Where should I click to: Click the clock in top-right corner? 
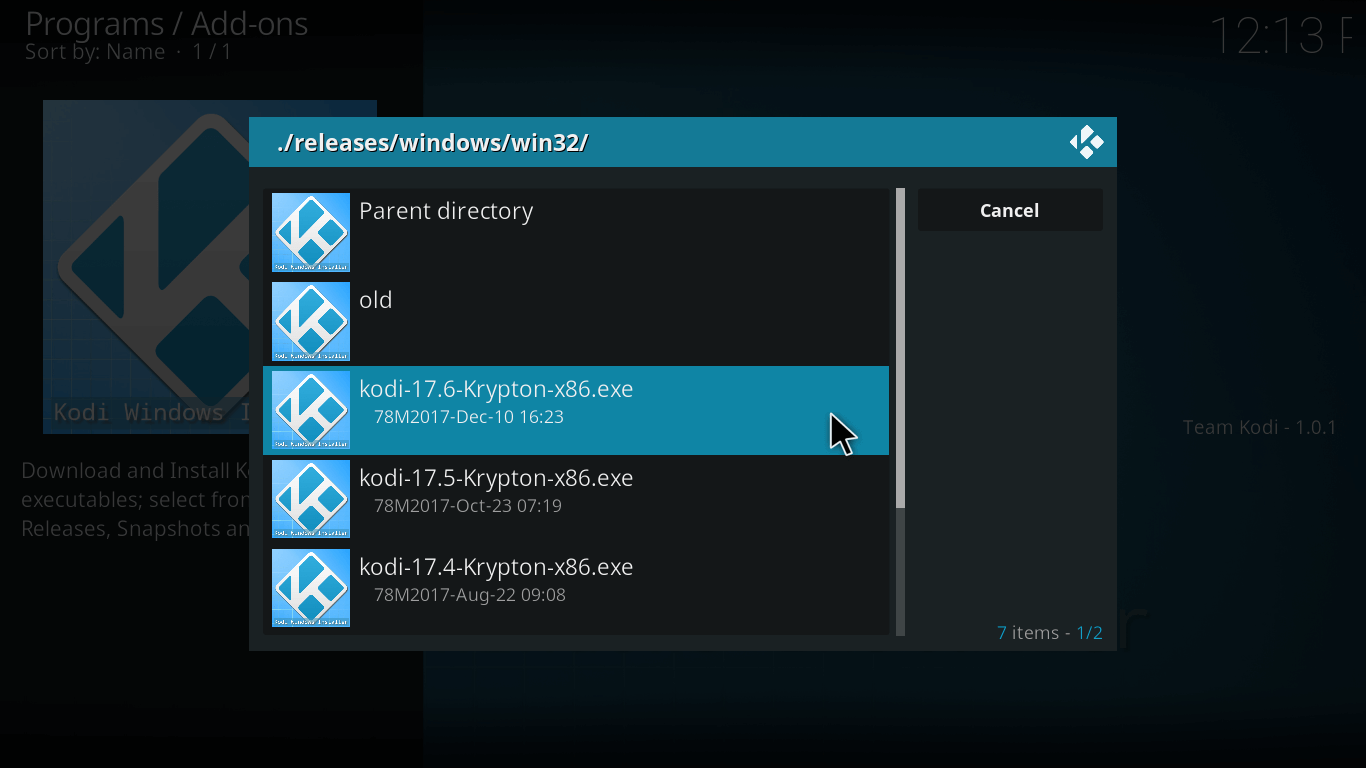click(1281, 36)
